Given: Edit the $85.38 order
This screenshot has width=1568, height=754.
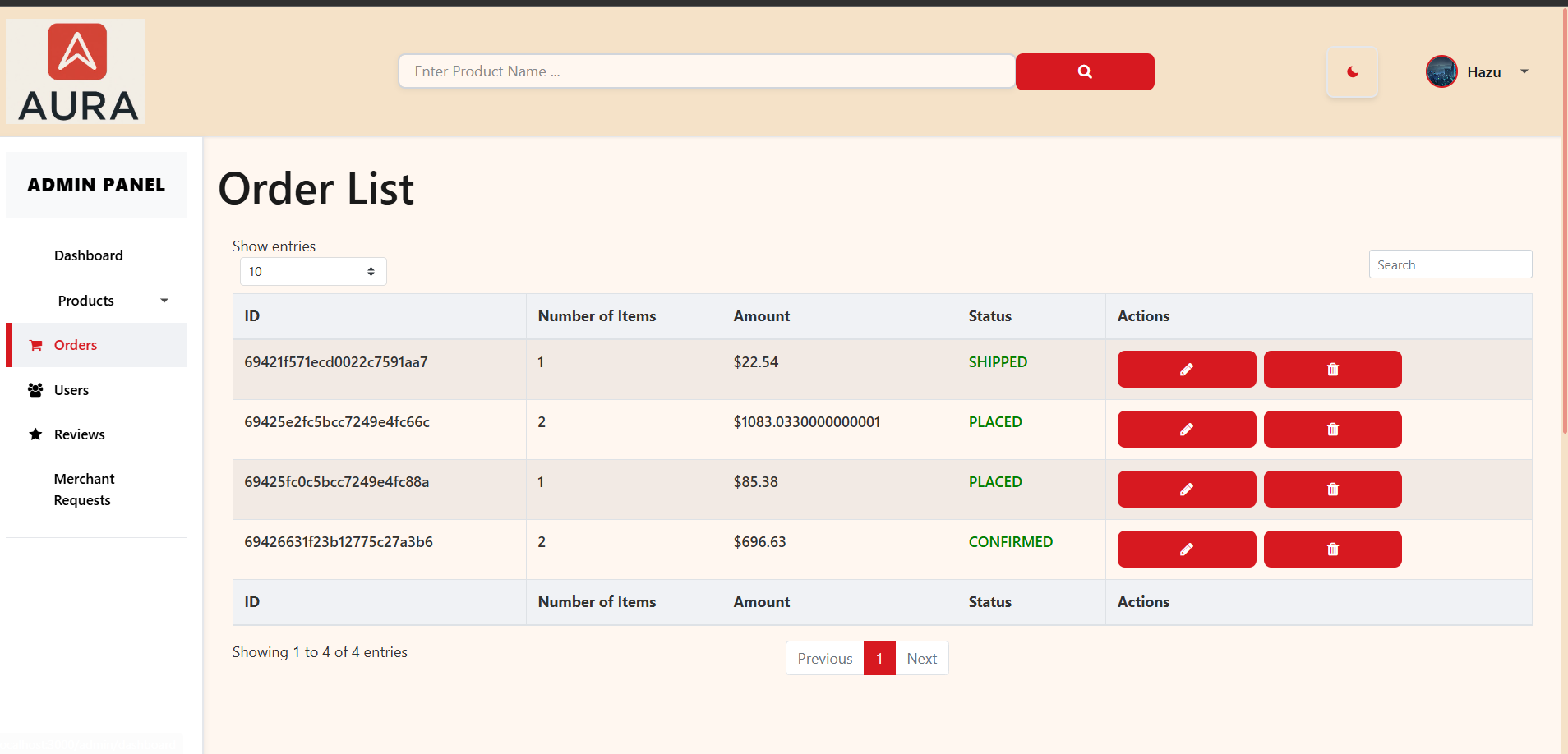Looking at the screenshot, I should (x=1187, y=490).
